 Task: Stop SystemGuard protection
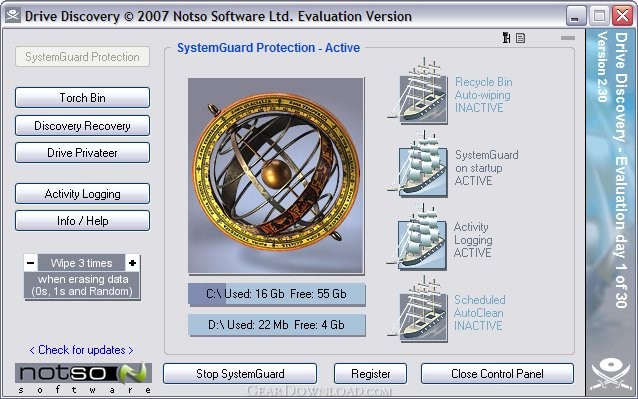click(x=240, y=374)
